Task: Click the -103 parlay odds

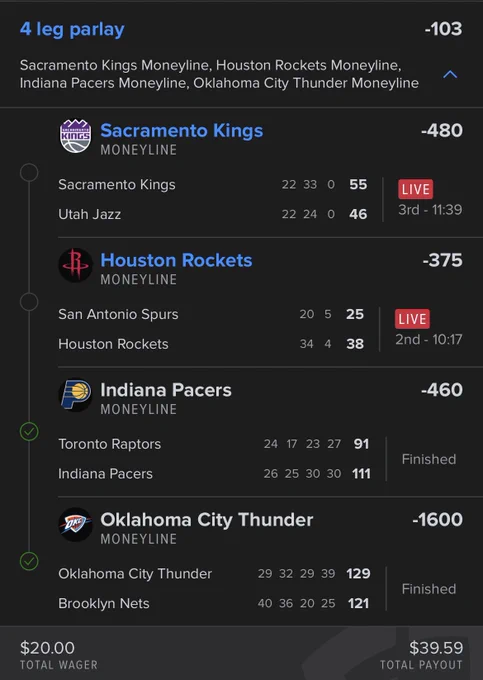Action: pos(443,29)
